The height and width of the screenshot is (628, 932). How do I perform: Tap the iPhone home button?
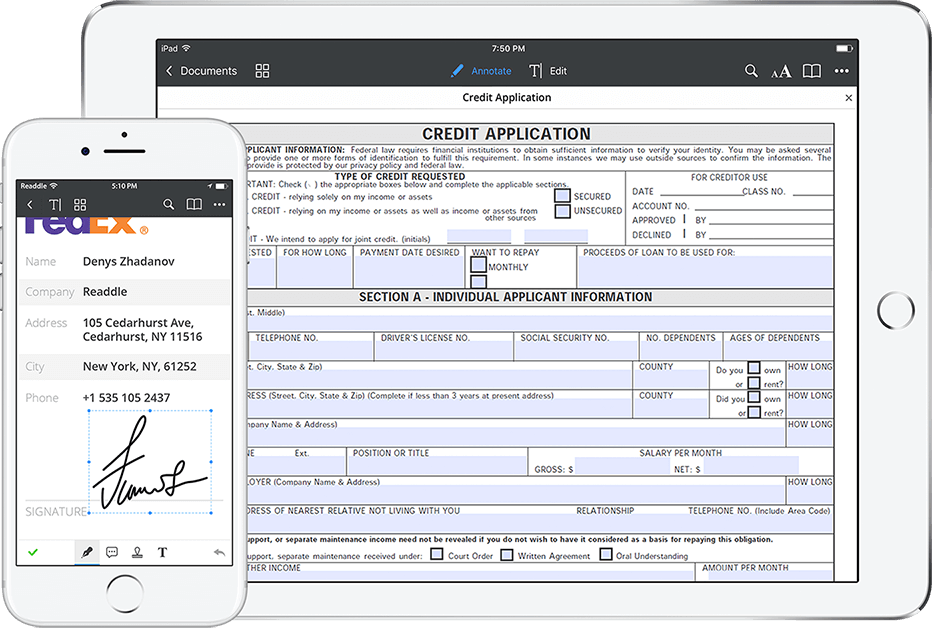[x=125, y=592]
